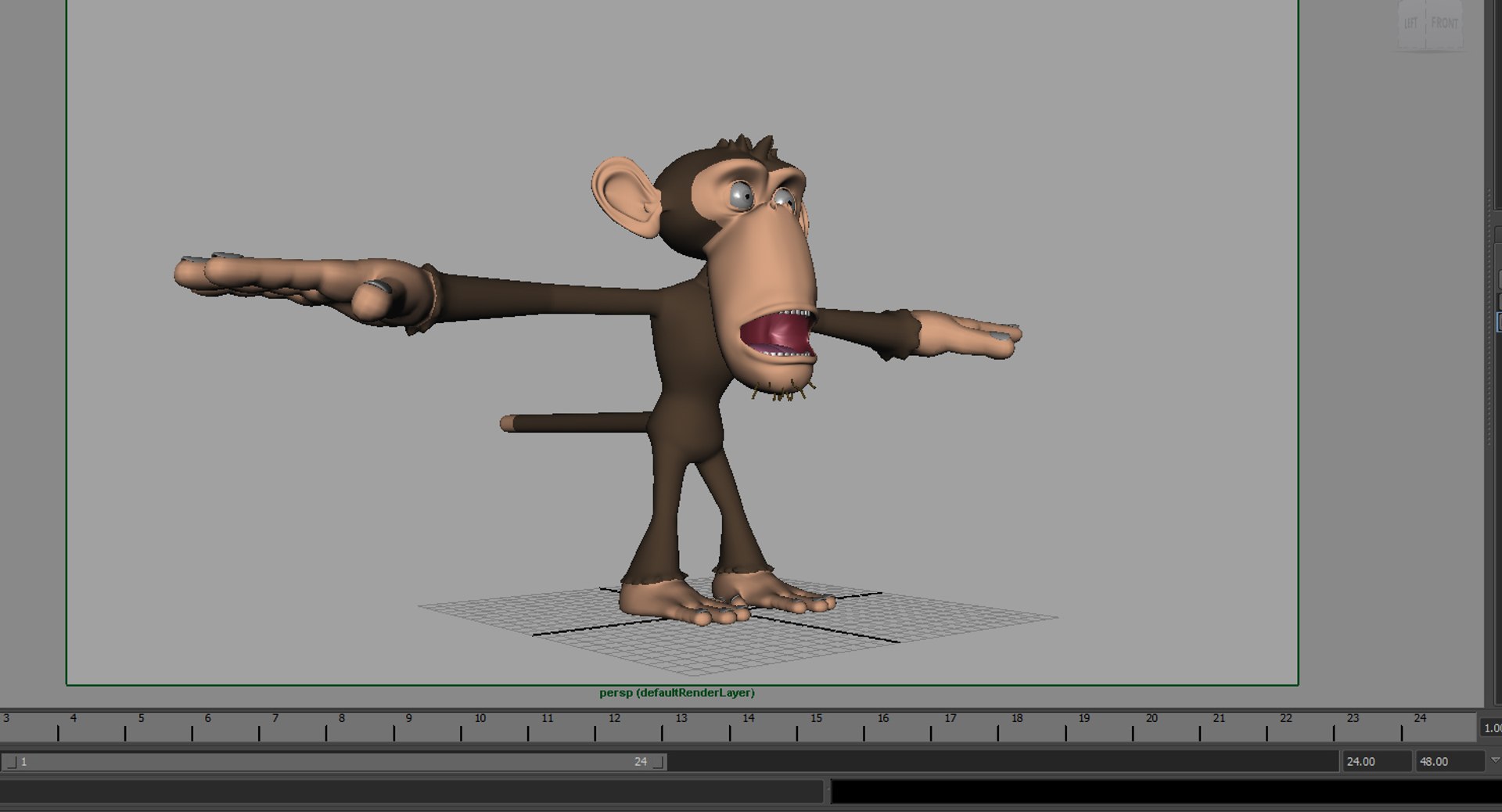
Task: Click the 24.00 playback end time field
Action: point(1376,761)
